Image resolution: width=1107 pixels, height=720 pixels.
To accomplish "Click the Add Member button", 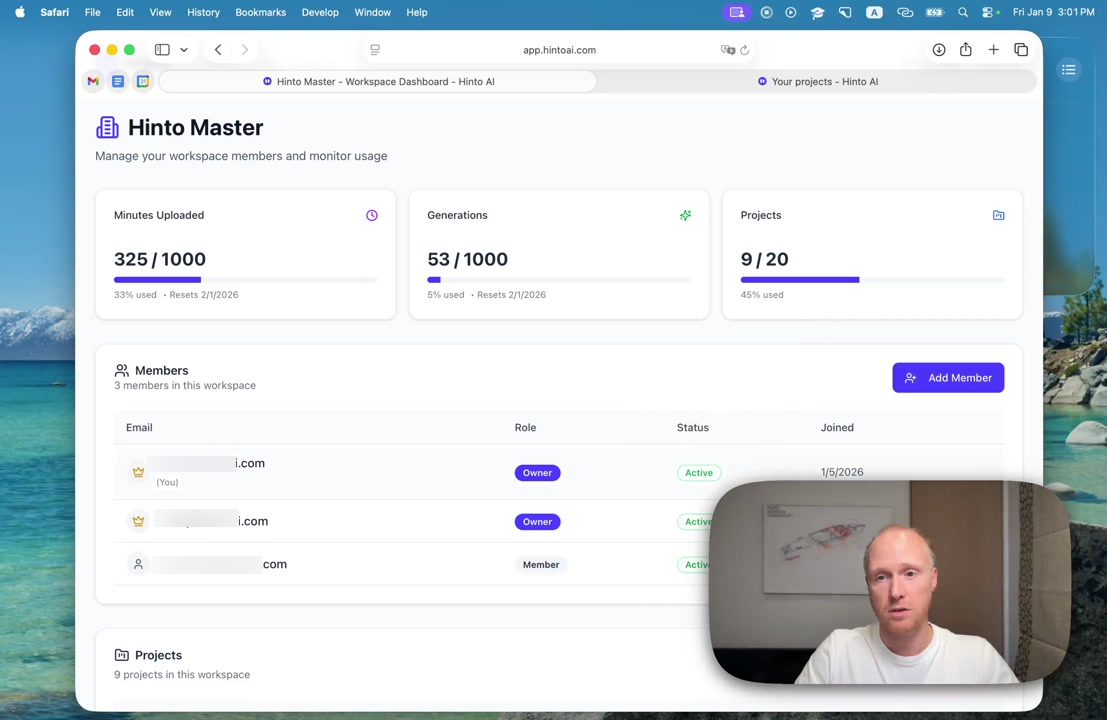I will (x=947, y=378).
